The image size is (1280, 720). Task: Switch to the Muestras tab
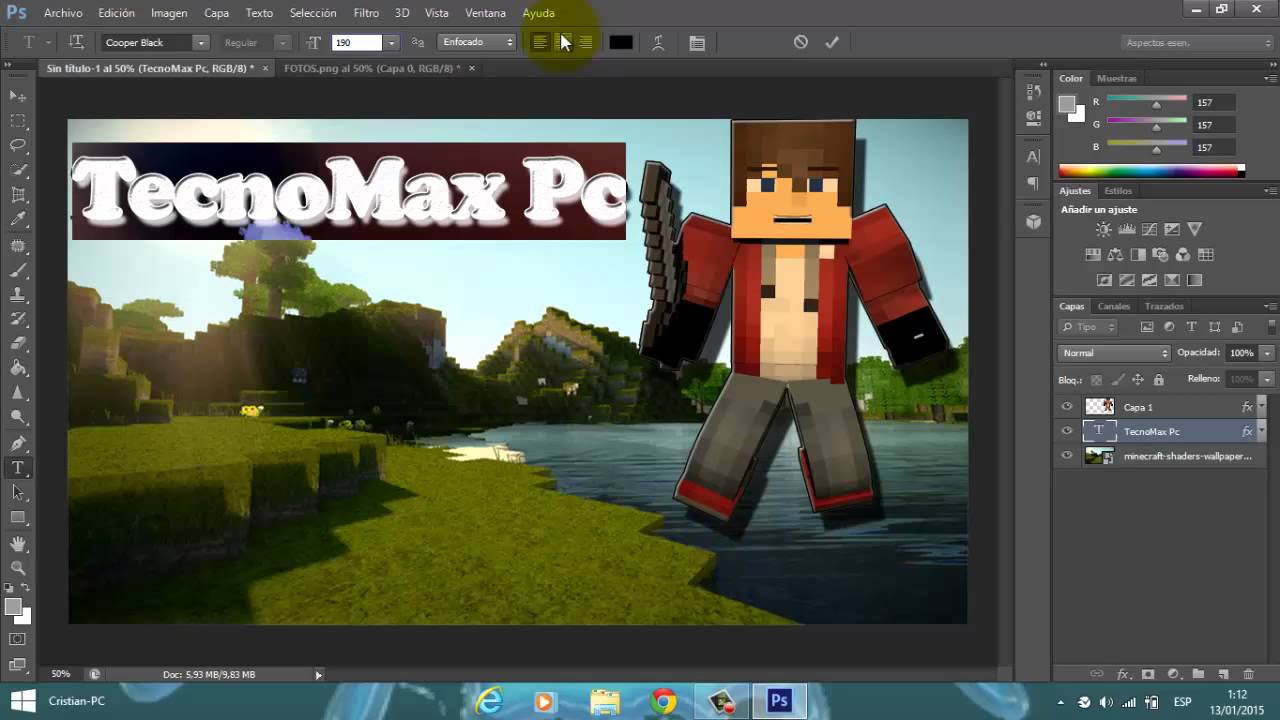[1117, 78]
